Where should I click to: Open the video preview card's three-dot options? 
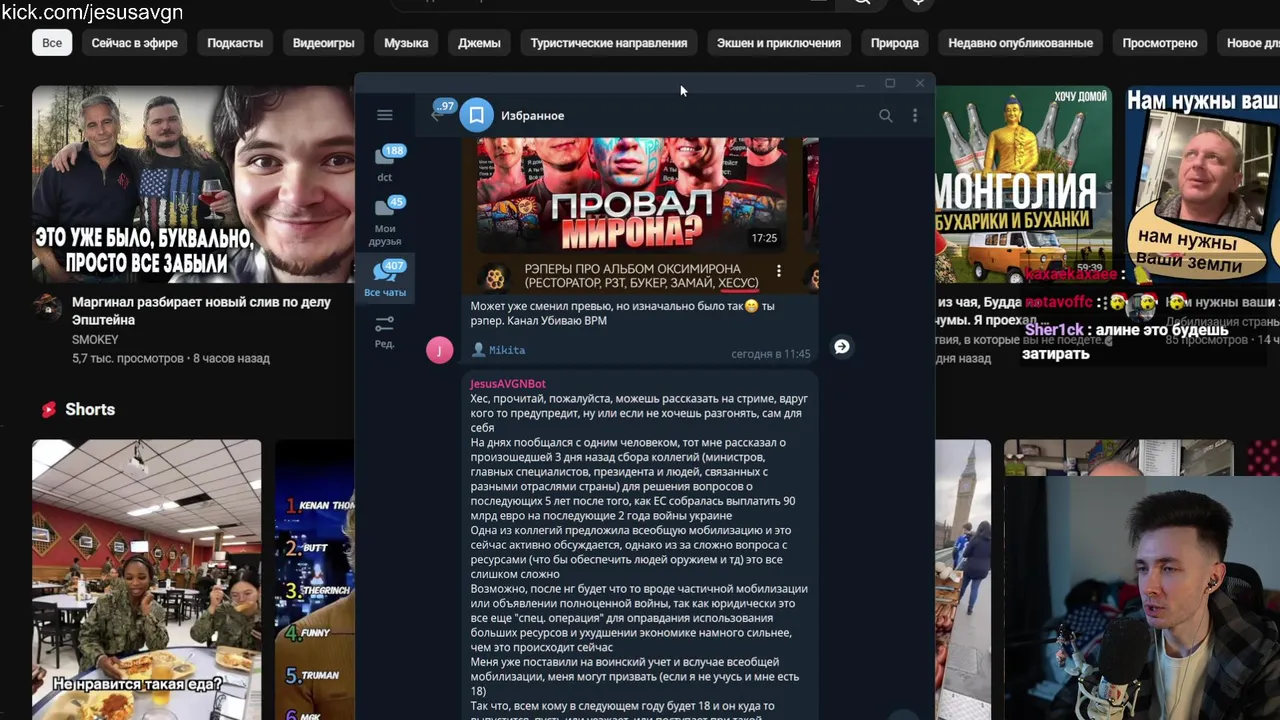[x=779, y=272]
